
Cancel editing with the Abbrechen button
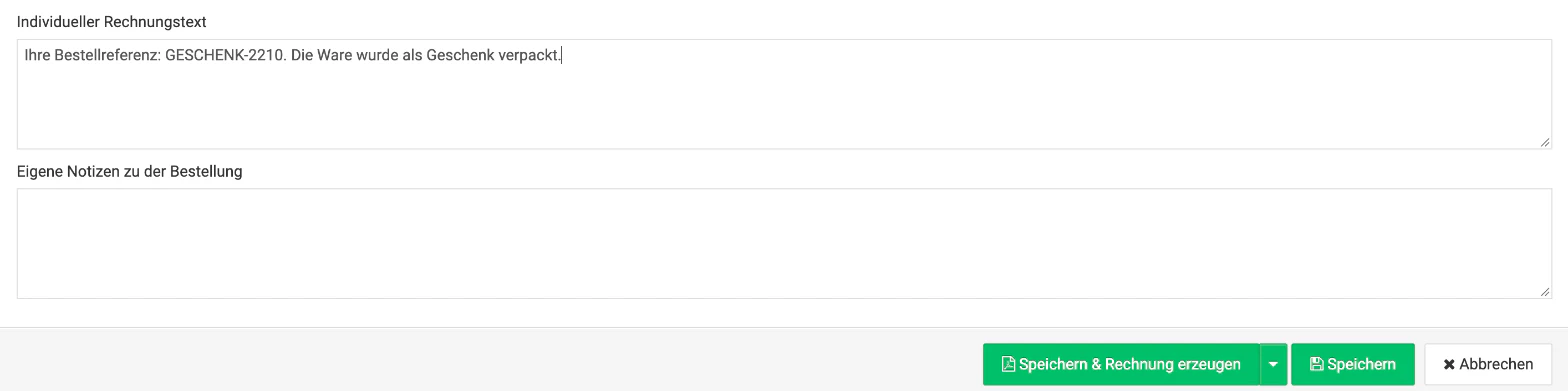1488,364
